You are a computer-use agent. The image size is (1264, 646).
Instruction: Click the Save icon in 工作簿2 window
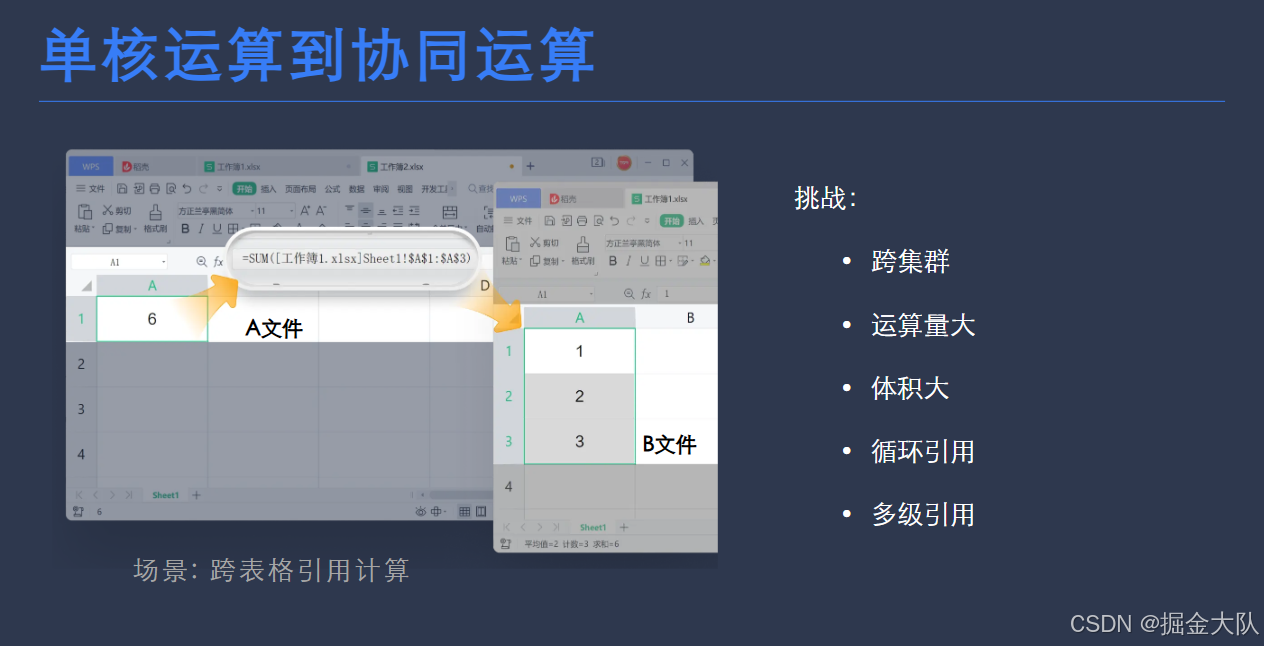122,188
